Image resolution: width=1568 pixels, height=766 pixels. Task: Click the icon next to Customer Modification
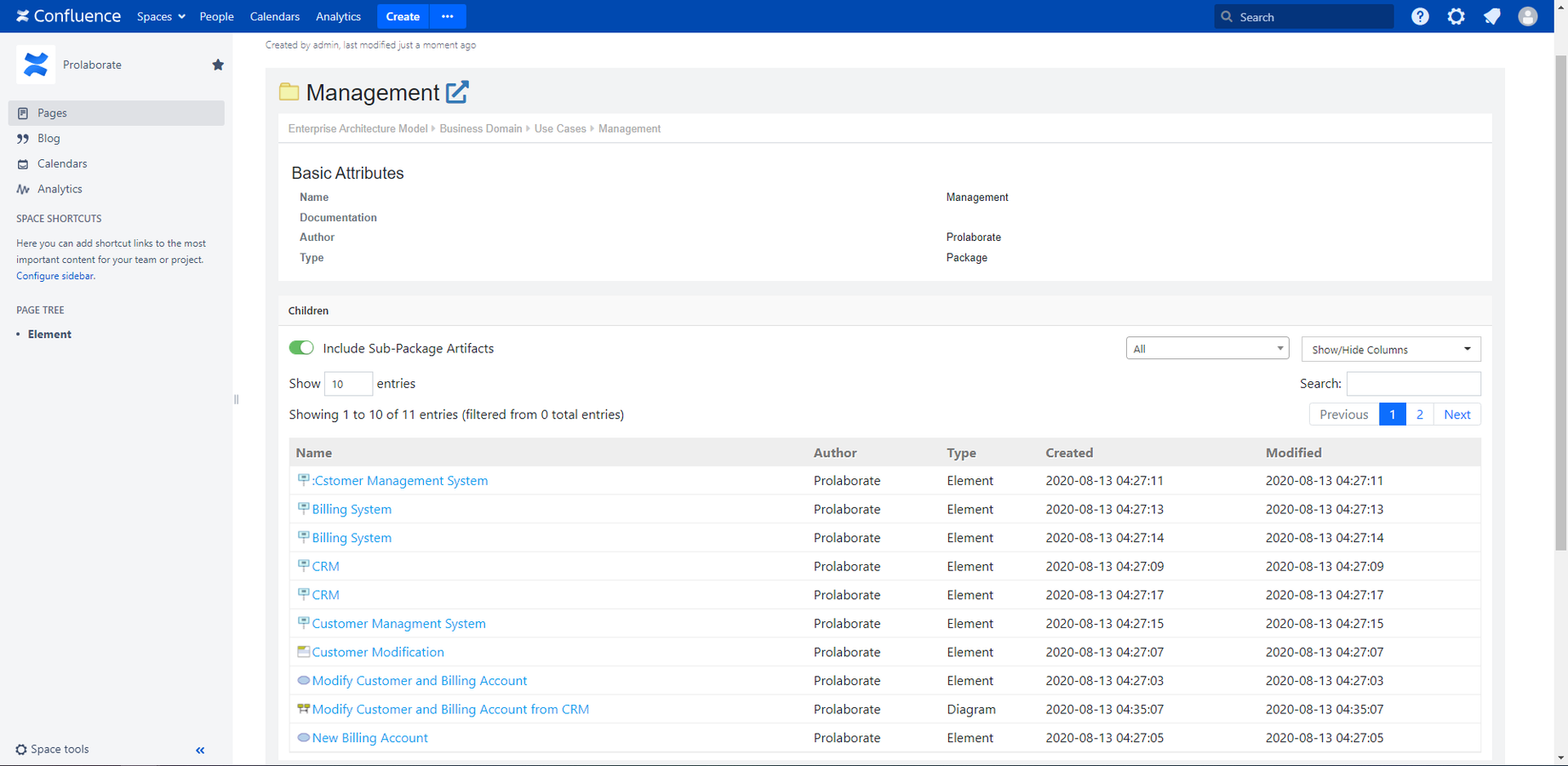[x=303, y=651]
